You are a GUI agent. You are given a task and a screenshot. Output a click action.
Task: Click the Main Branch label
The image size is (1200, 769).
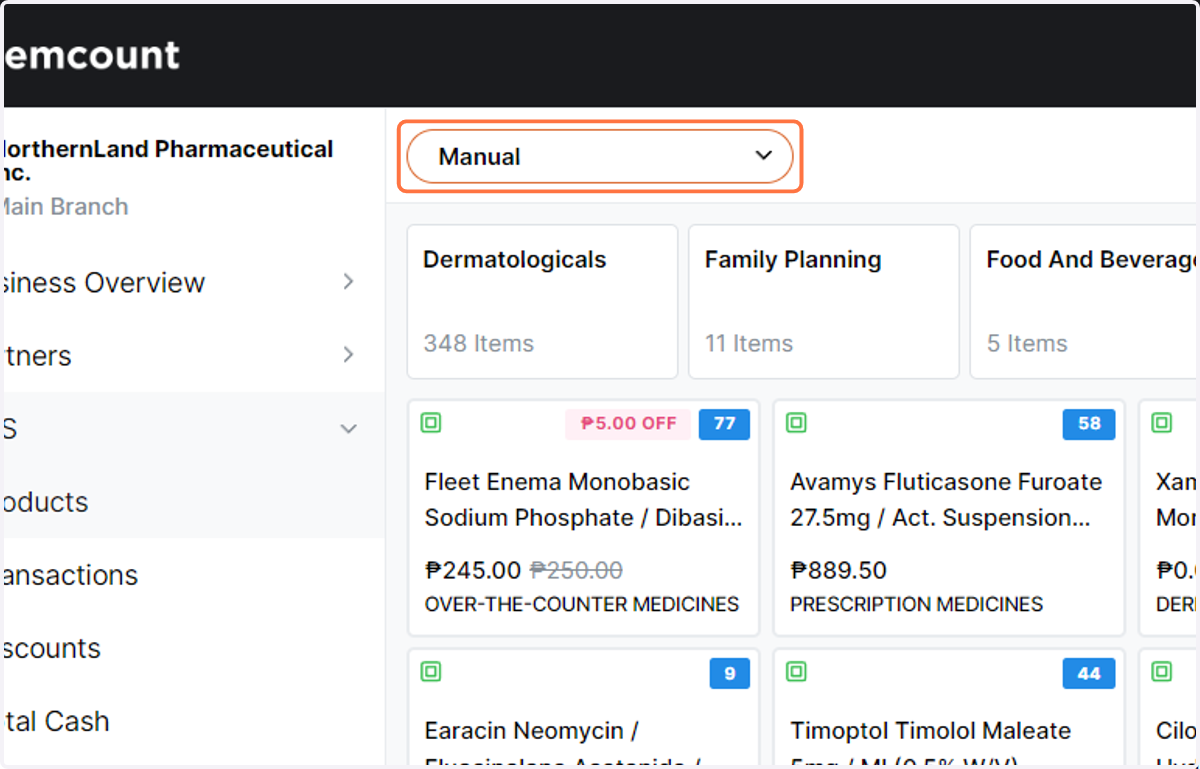coord(64,207)
